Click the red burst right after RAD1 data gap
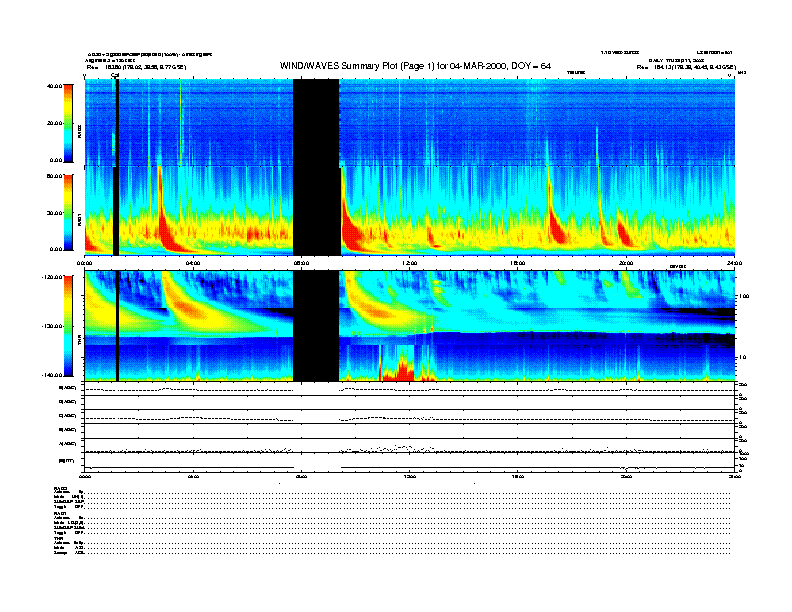This screenshot has width=792, height=612. pos(352,232)
